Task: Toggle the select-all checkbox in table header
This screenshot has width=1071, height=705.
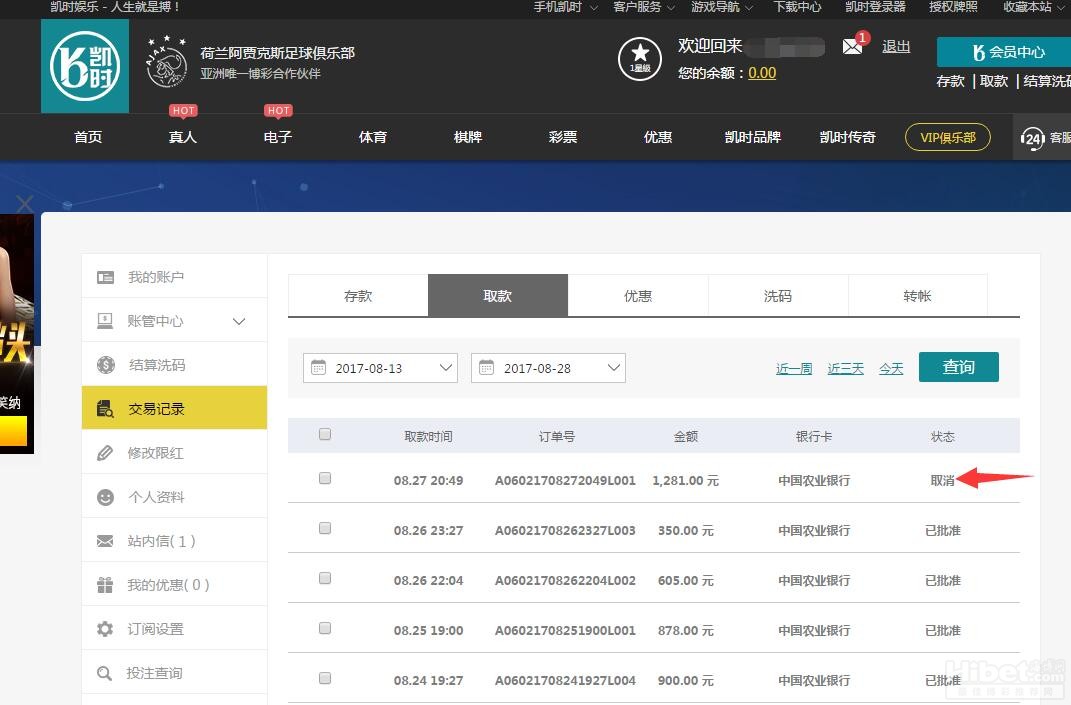Action: (x=325, y=435)
